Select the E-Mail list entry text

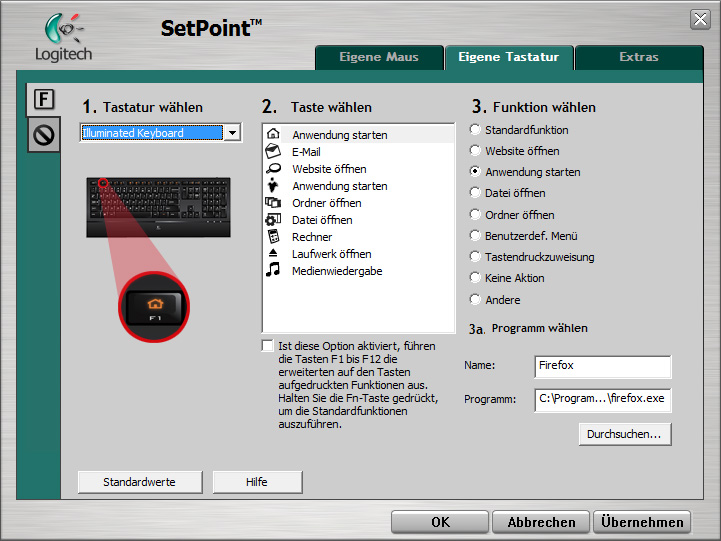tap(306, 152)
